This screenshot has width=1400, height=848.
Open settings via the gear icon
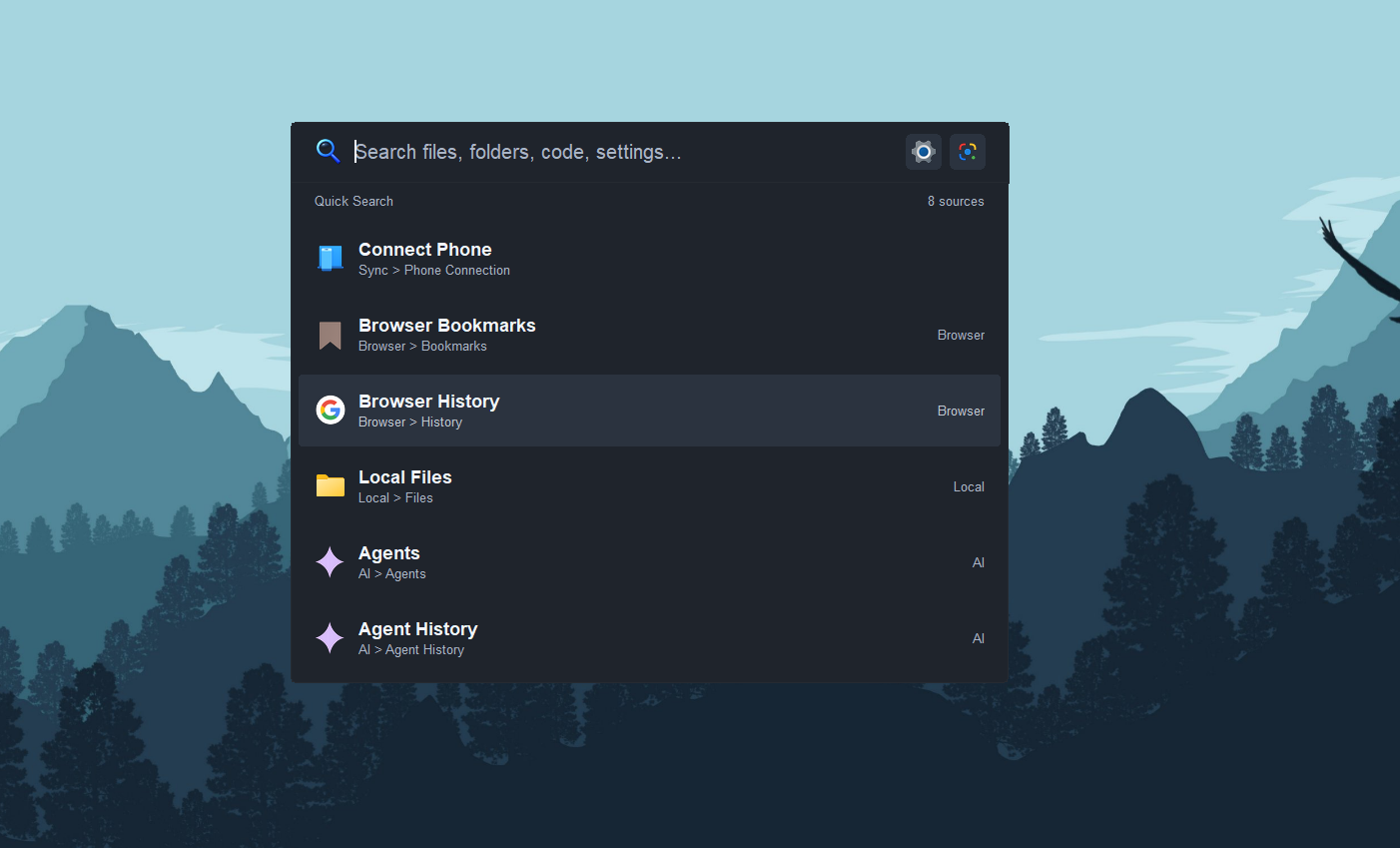(x=924, y=152)
